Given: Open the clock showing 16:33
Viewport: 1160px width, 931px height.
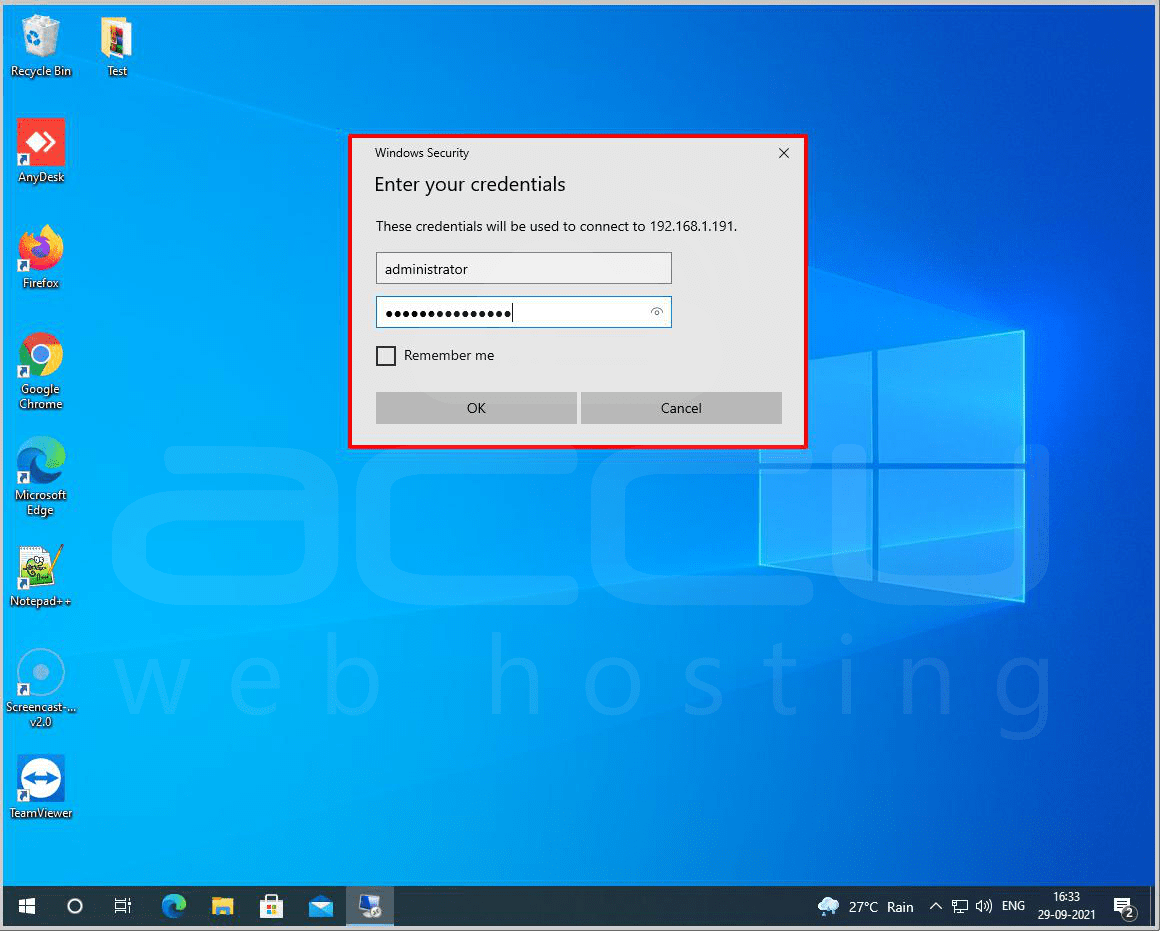Looking at the screenshot, I should (1066, 906).
